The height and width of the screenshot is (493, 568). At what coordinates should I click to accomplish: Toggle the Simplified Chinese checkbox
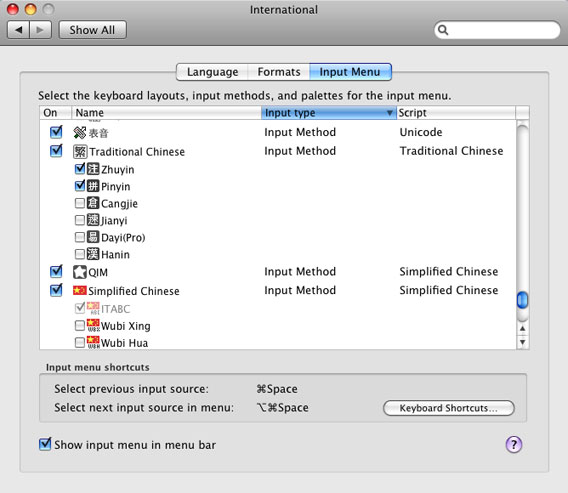(x=56, y=290)
